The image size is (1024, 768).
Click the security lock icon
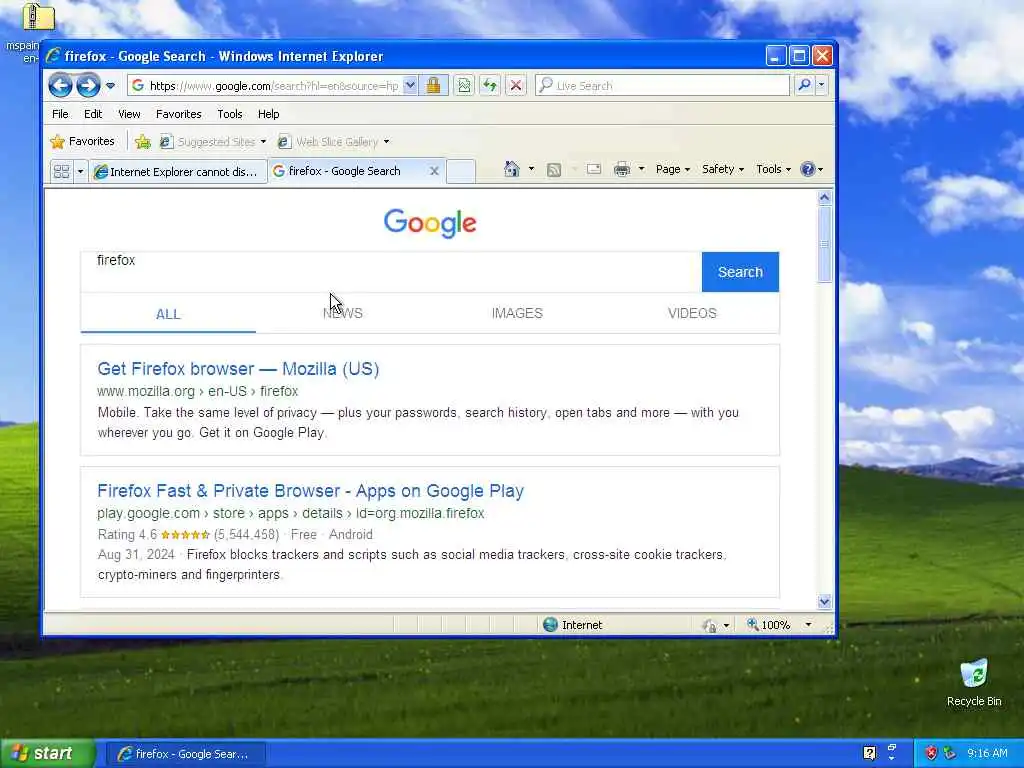[x=433, y=86]
